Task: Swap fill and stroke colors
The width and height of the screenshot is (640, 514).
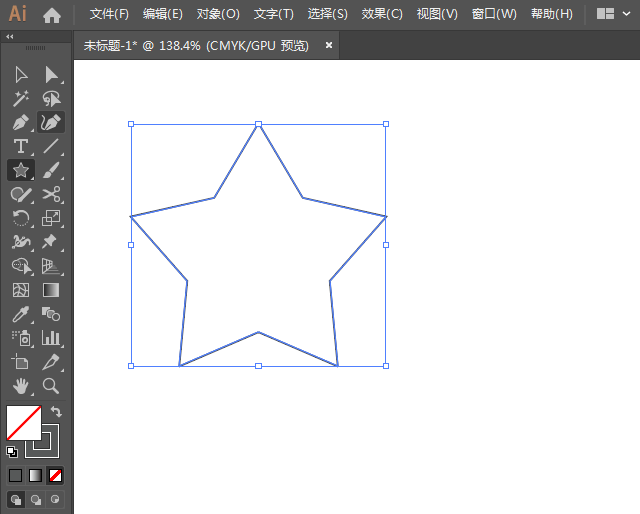Action: (56, 412)
